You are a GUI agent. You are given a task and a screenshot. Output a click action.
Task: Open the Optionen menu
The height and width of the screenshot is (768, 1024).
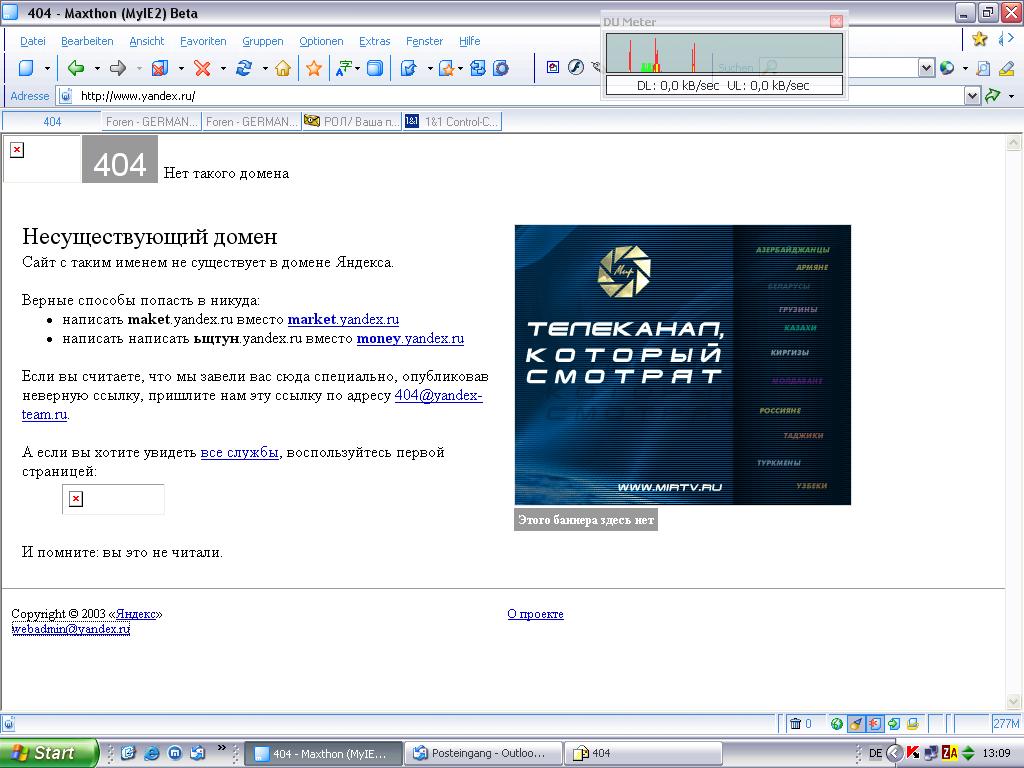[321, 40]
